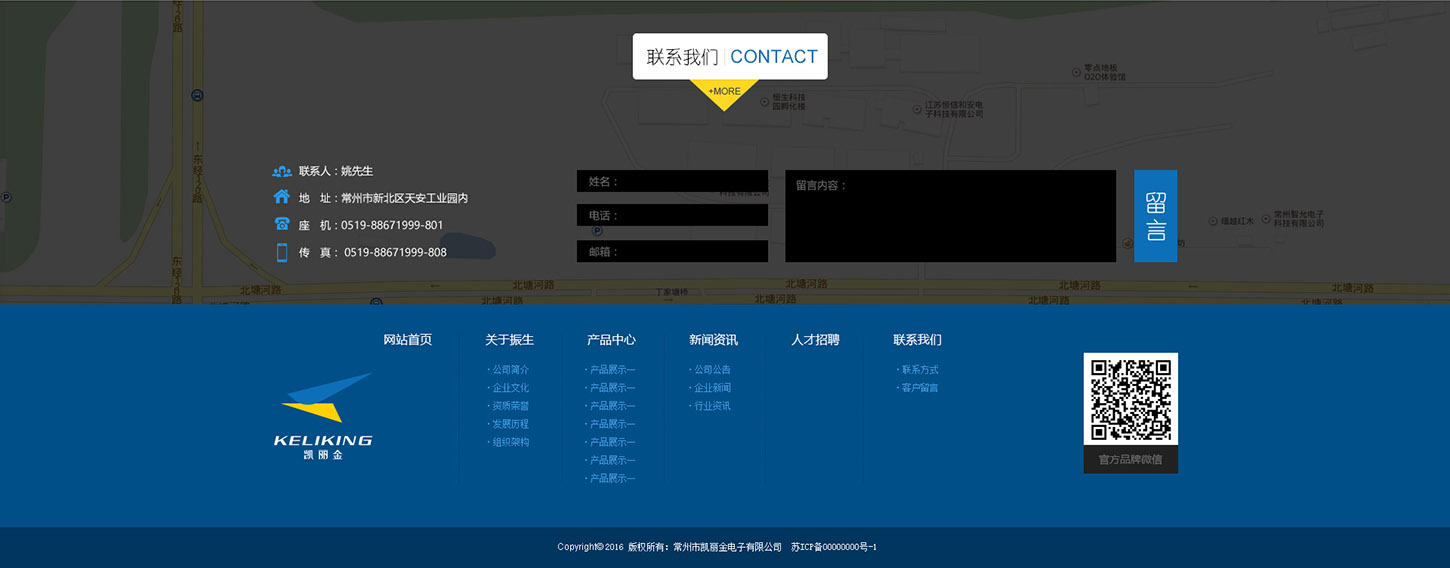1450x568 pixels.
Task: Click the address house icon
Action: 281,197
